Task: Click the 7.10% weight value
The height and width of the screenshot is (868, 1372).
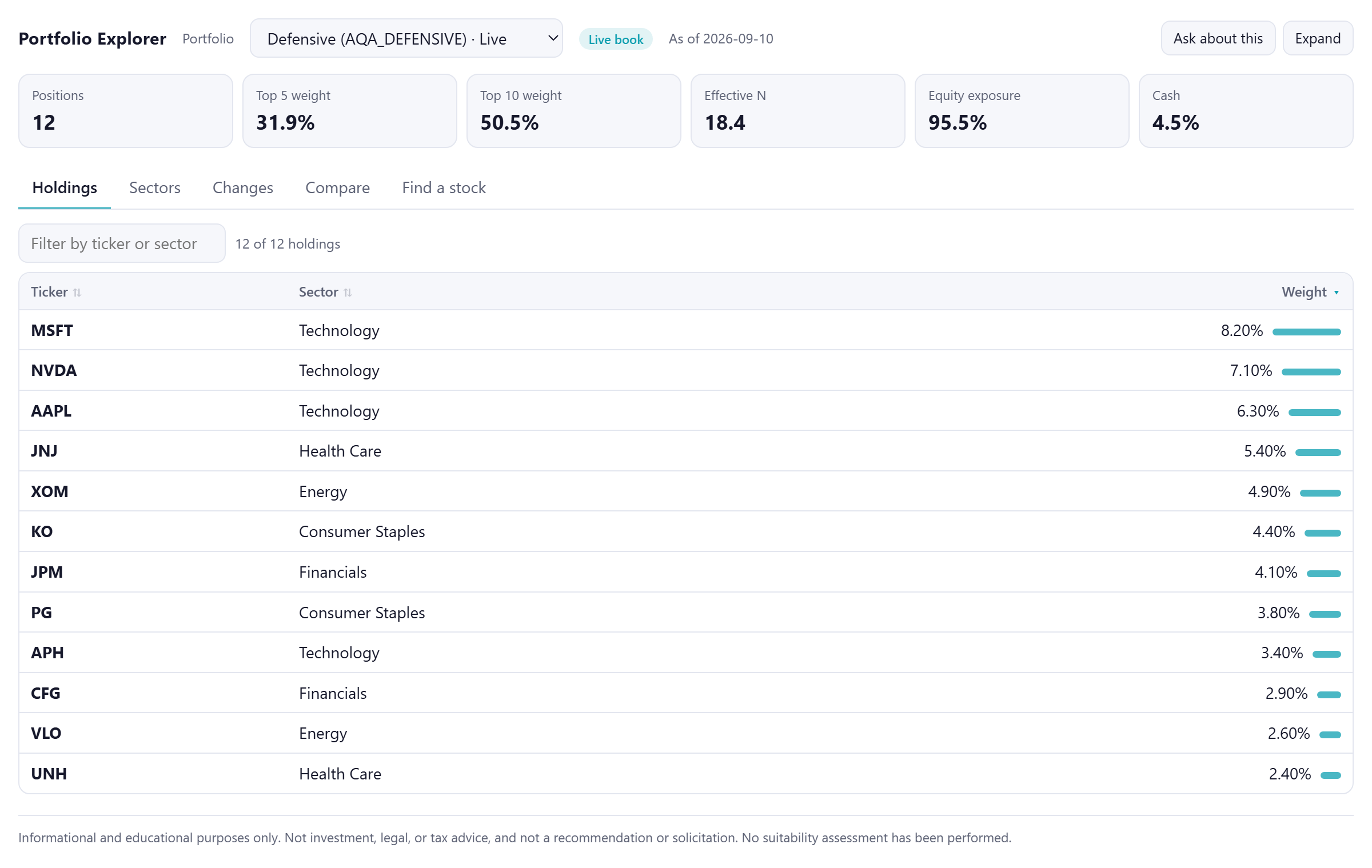Action: [1251, 371]
